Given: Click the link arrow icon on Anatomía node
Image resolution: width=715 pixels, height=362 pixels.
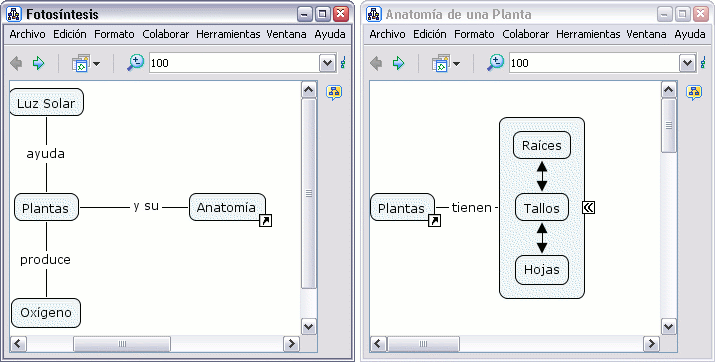Looking at the screenshot, I should click(265, 221).
